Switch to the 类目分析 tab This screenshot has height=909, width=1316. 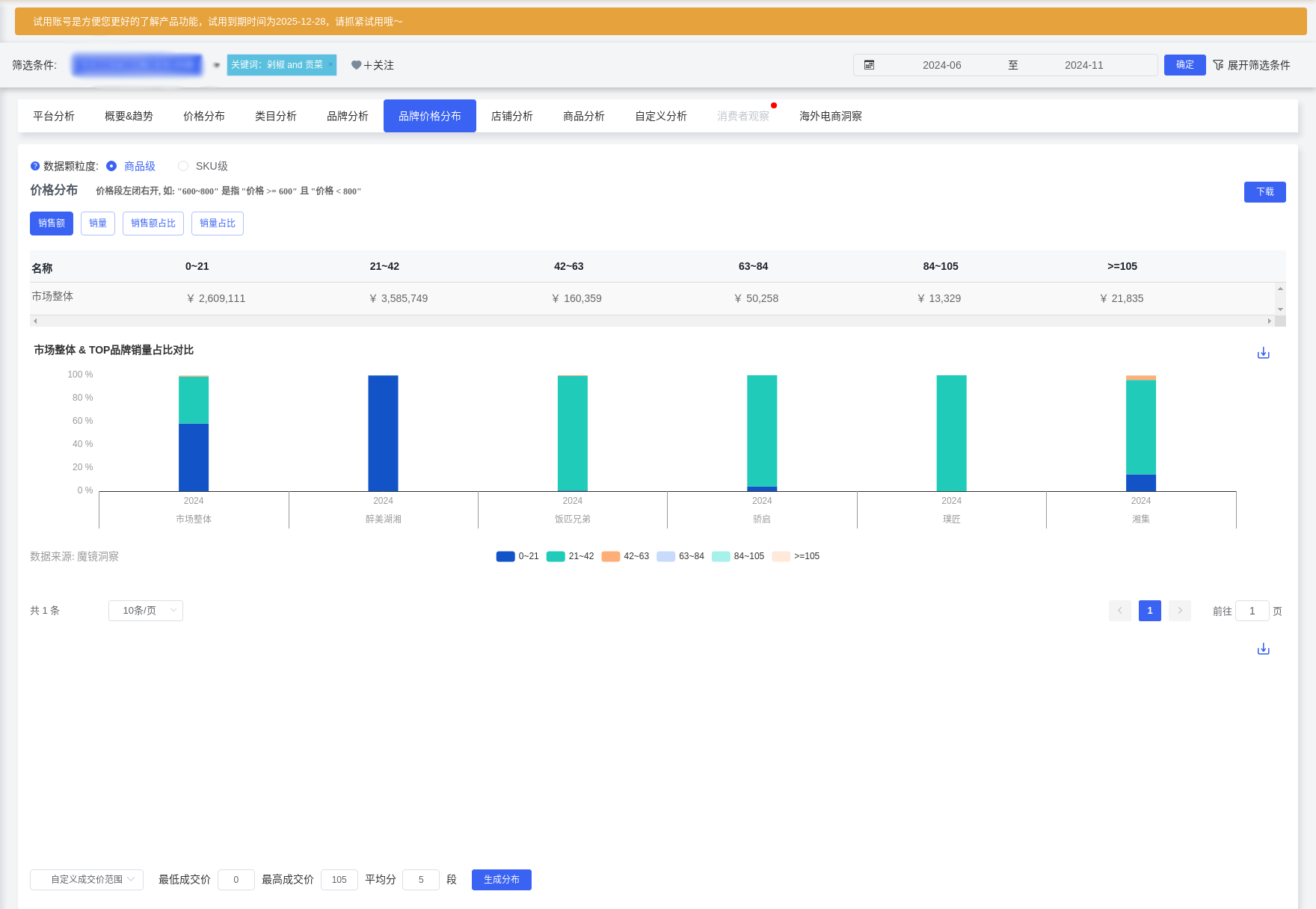tap(276, 116)
